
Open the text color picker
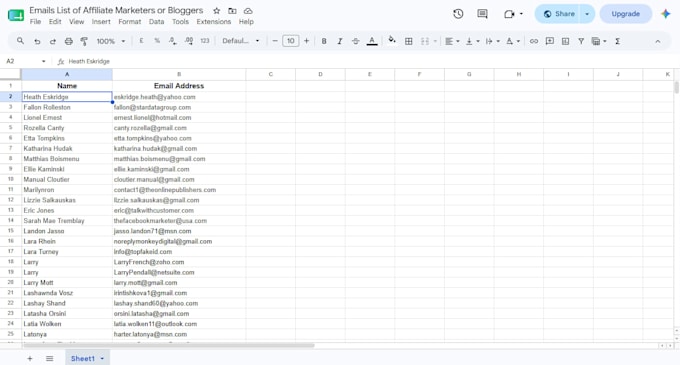point(372,41)
